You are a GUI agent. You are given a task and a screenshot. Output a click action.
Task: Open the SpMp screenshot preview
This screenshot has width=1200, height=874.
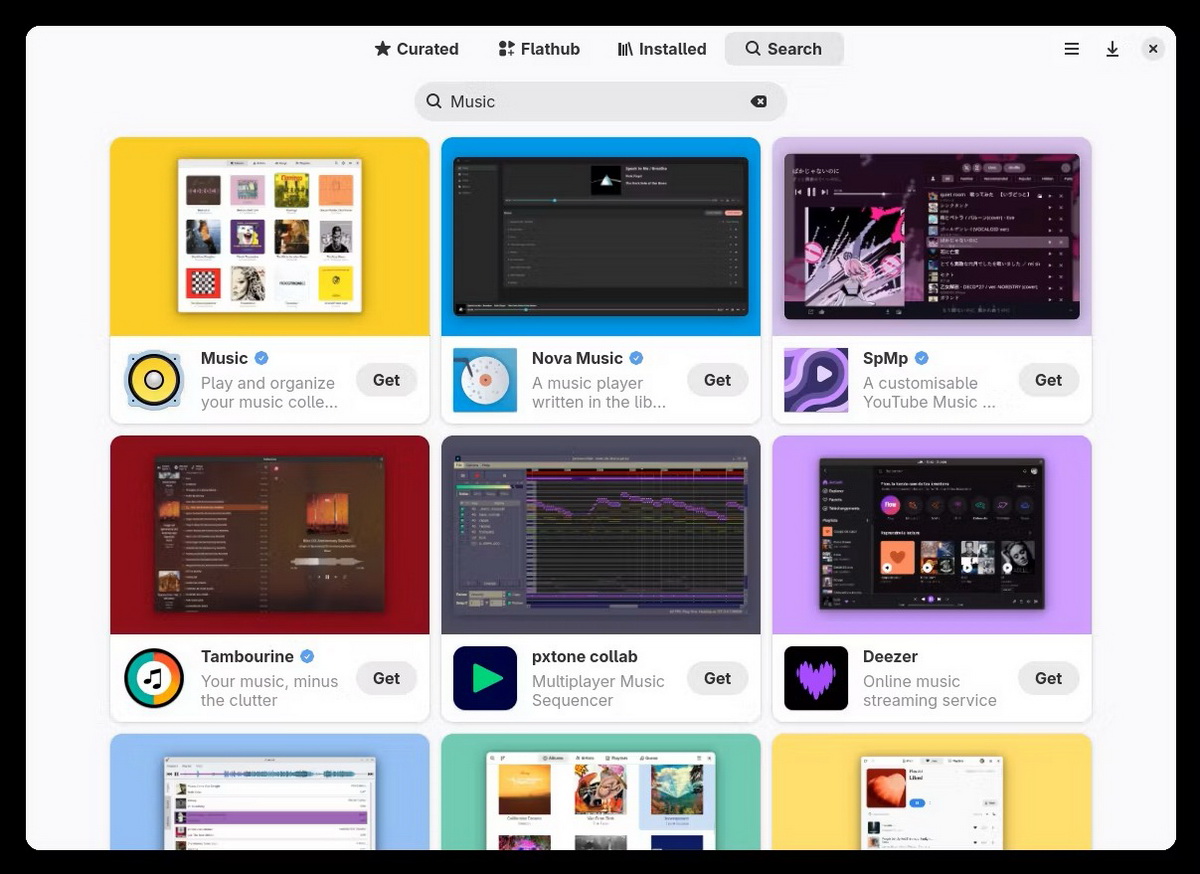click(932, 236)
